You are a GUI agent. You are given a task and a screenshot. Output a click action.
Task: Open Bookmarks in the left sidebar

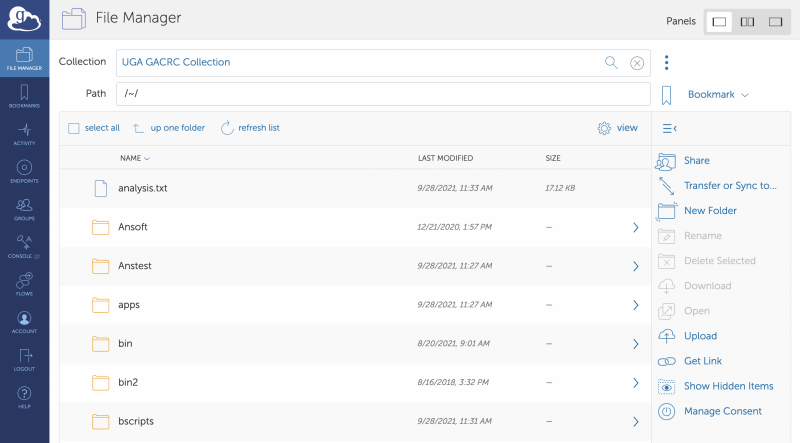[24, 96]
